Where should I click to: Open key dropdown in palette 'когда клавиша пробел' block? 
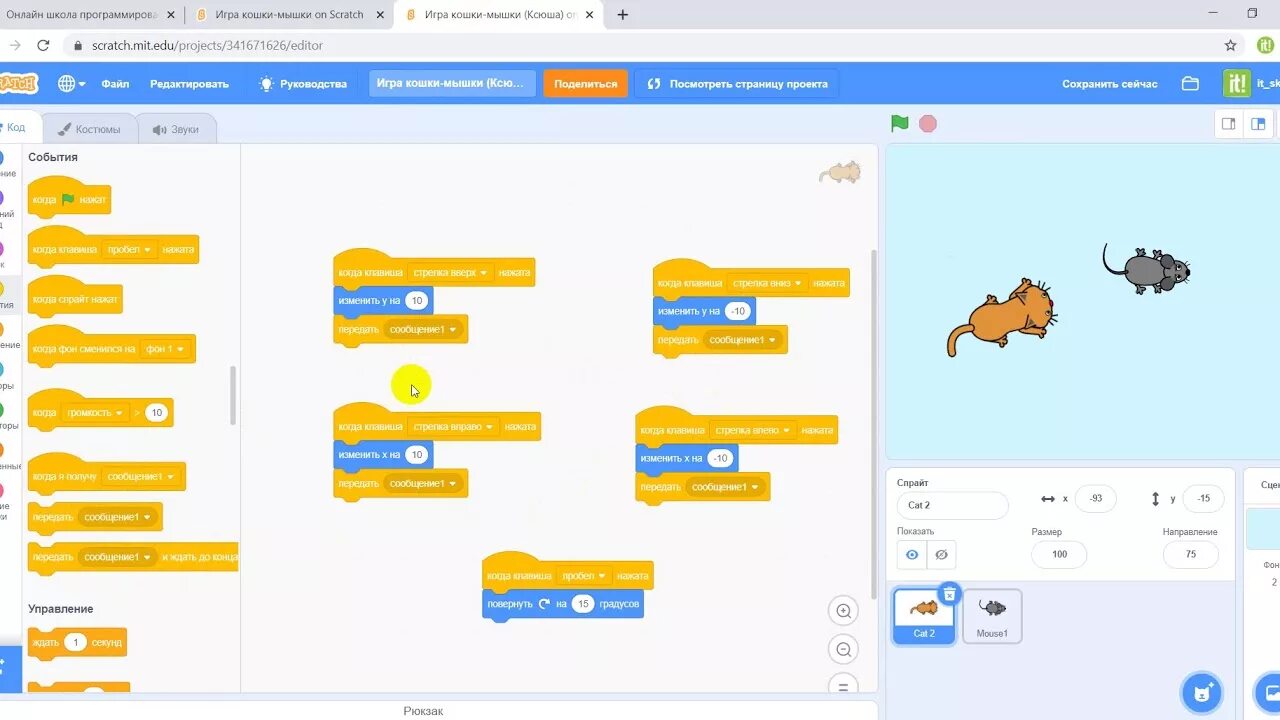point(129,249)
